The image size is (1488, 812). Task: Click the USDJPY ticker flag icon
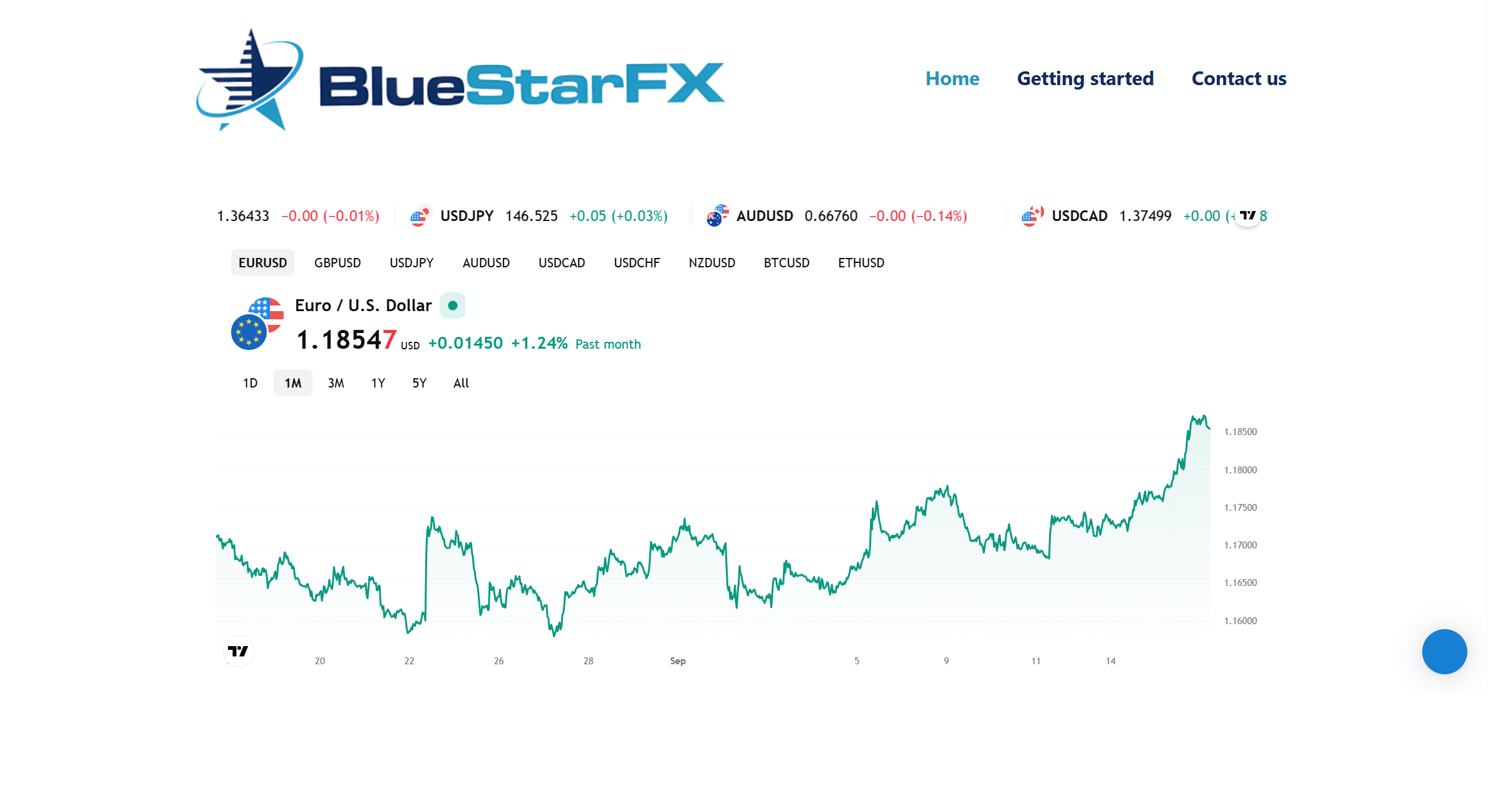(420, 216)
